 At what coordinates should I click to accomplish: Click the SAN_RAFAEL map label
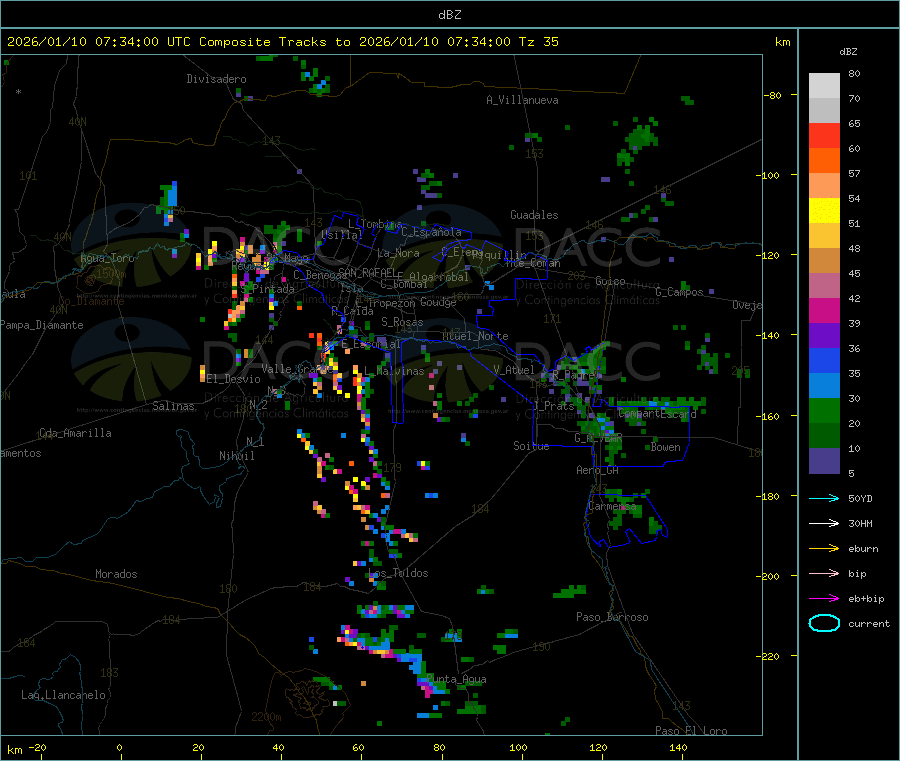coord(367,272)
